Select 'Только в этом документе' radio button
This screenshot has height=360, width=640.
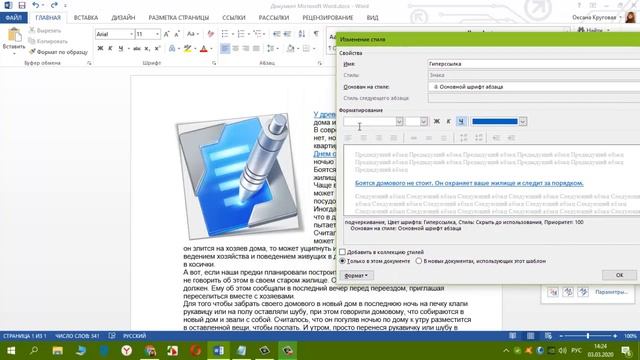(x=342, y=261)
